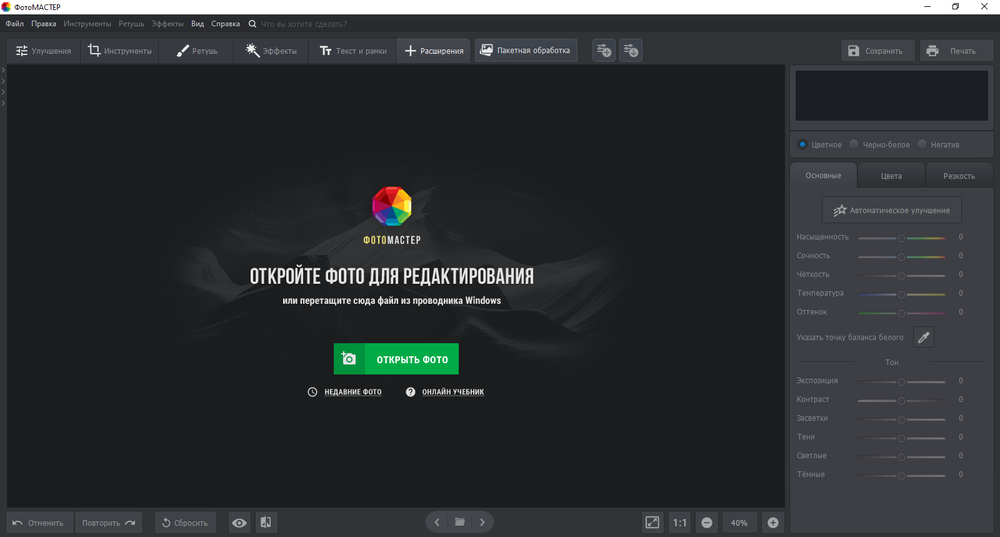Go to next photo with right arrow
The height and width of the screenshot is (537, 1000).
coord(482,522)
